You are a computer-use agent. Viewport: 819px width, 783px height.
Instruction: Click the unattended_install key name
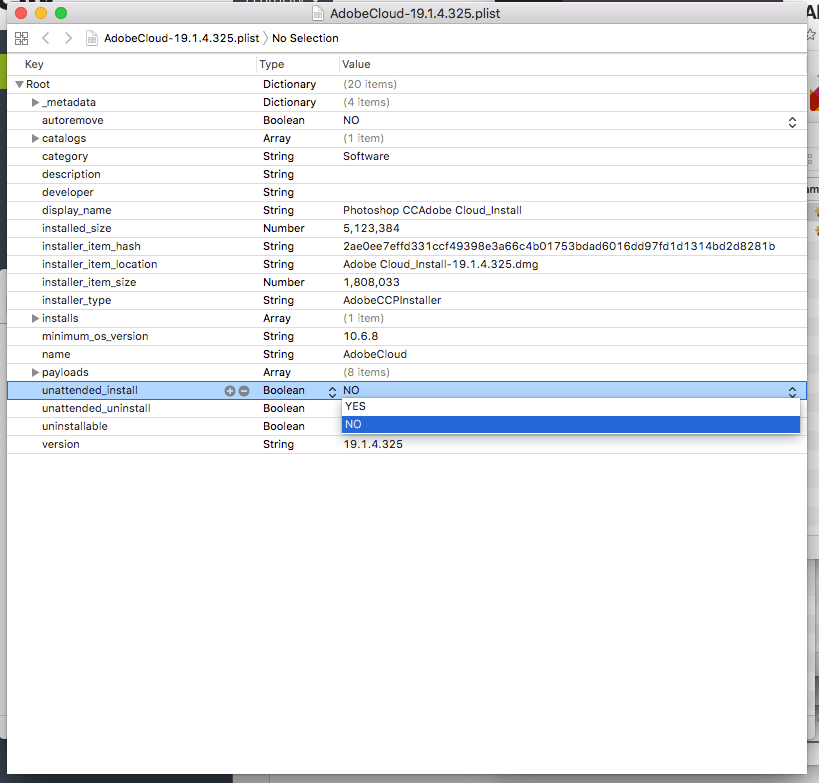click(x=90, y=390)
